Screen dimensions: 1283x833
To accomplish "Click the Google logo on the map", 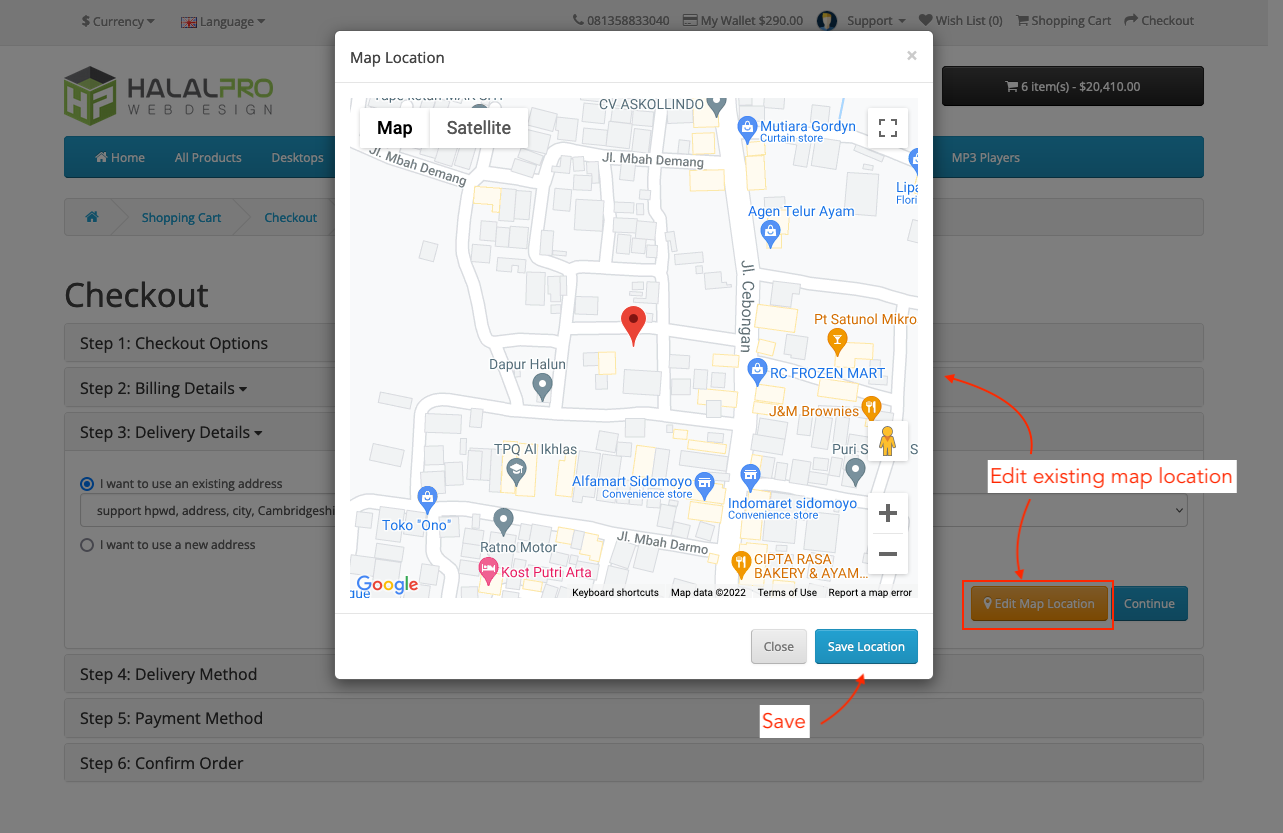I will [x=386, y=585].
